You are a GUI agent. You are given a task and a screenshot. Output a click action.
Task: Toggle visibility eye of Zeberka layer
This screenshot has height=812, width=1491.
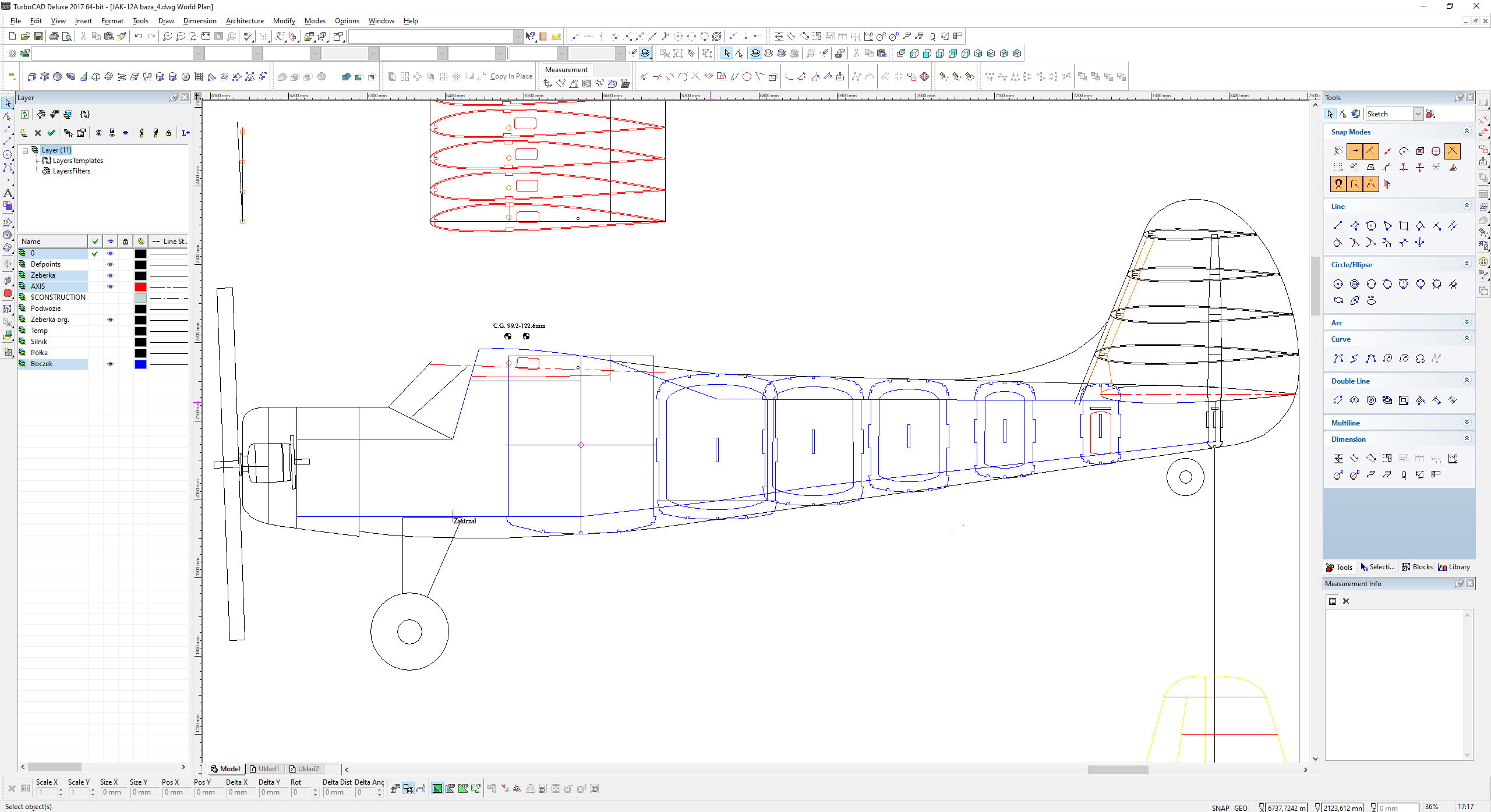[x=110, y=275]
